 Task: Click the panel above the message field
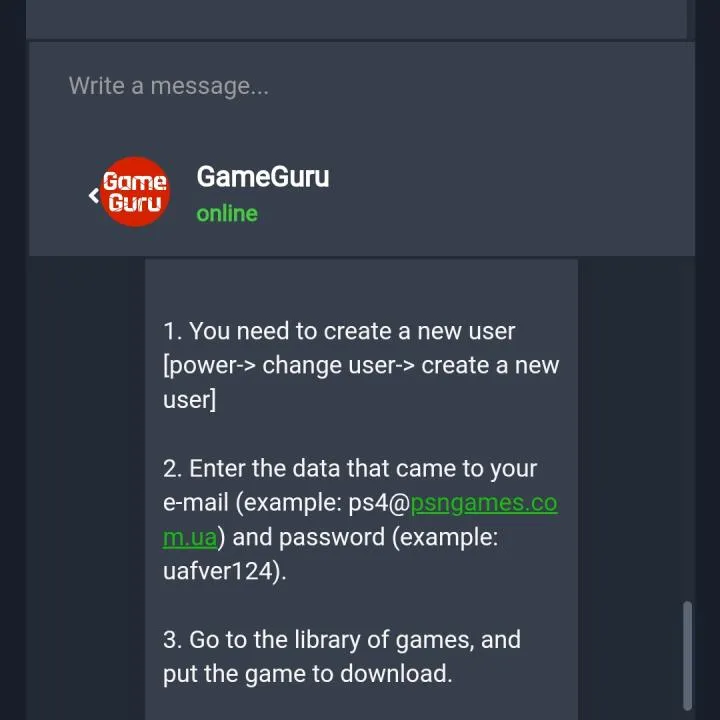(x=356, y=19)
